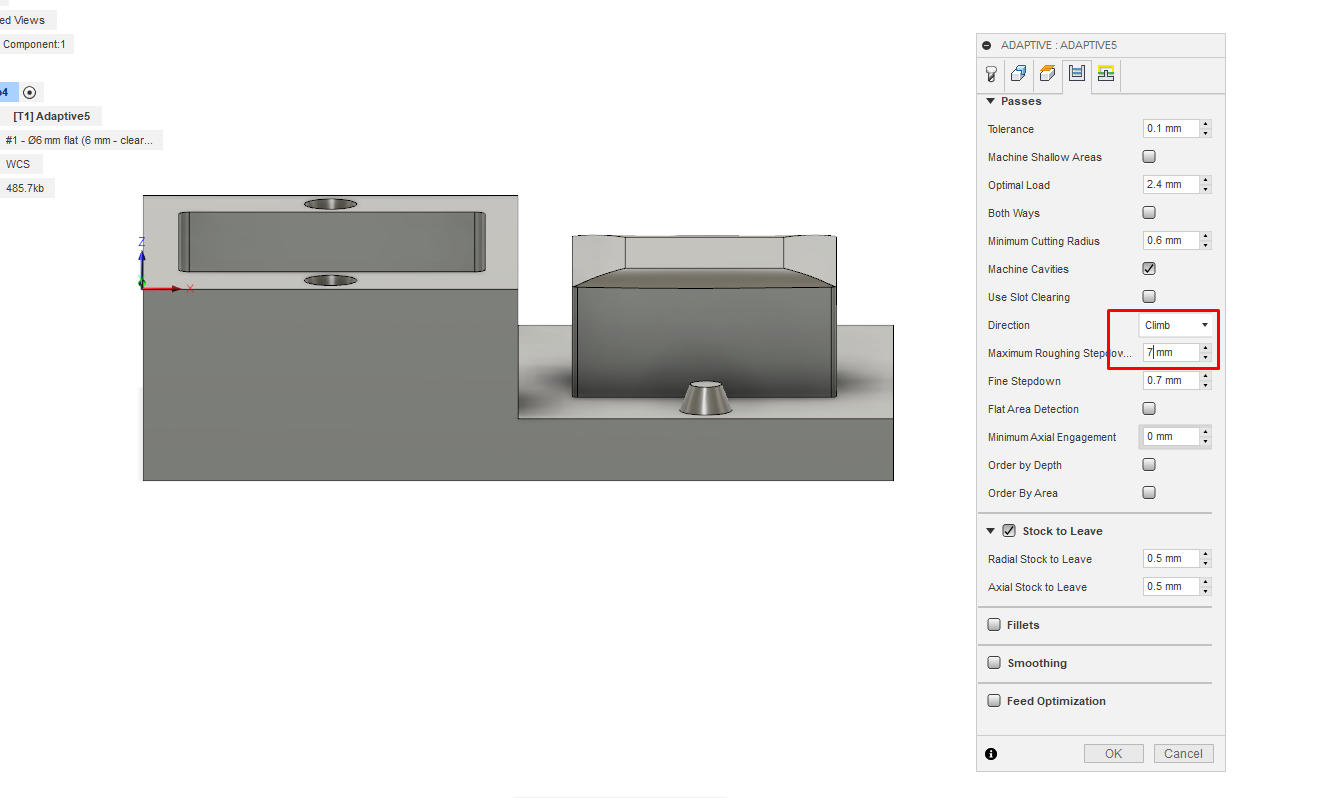Increase Minimum Cutting Radius with up arrow
The image size is (1322, 798).
tap(1206, 237)
